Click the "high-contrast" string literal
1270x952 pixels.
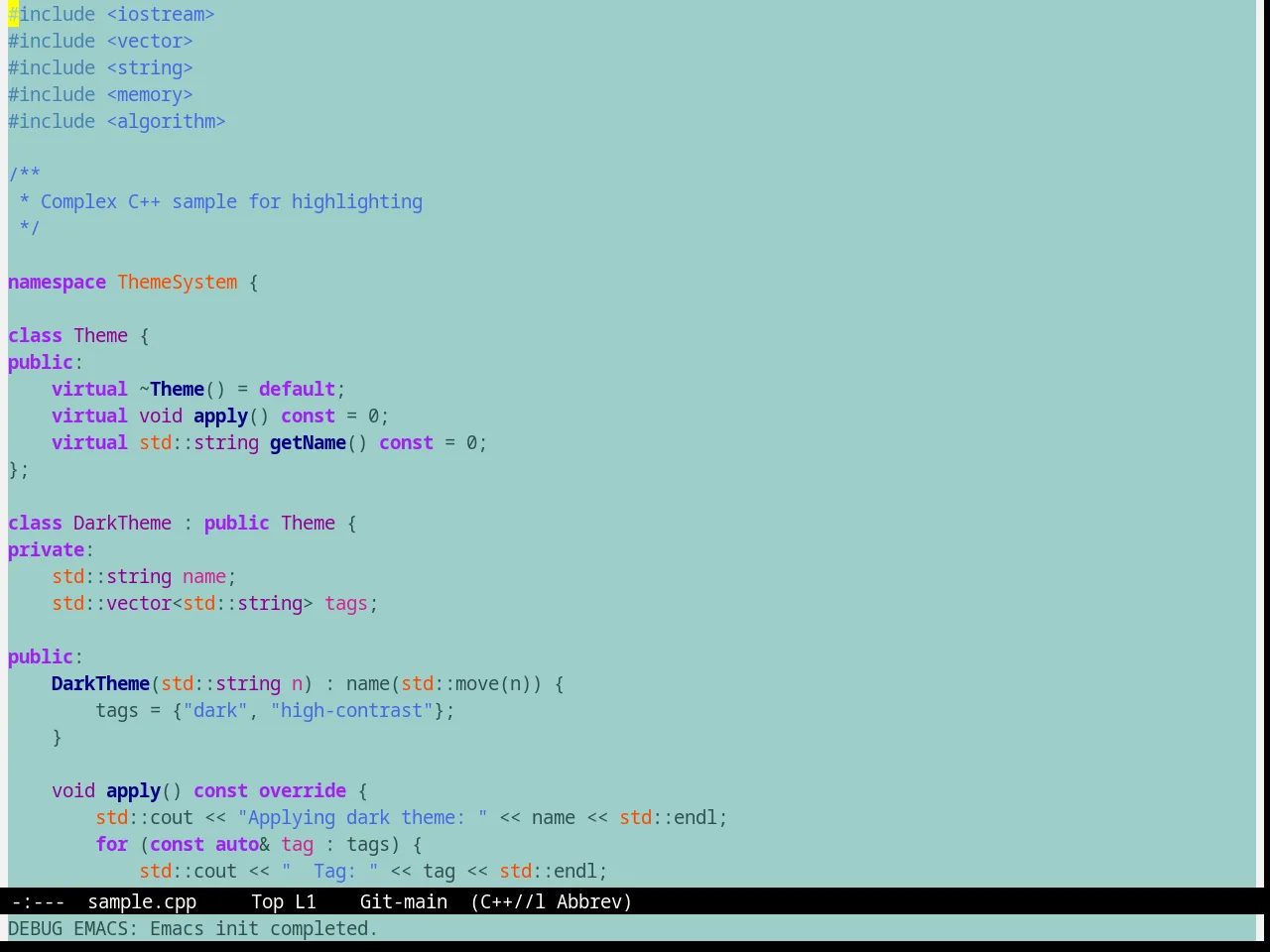pos(351,710)
